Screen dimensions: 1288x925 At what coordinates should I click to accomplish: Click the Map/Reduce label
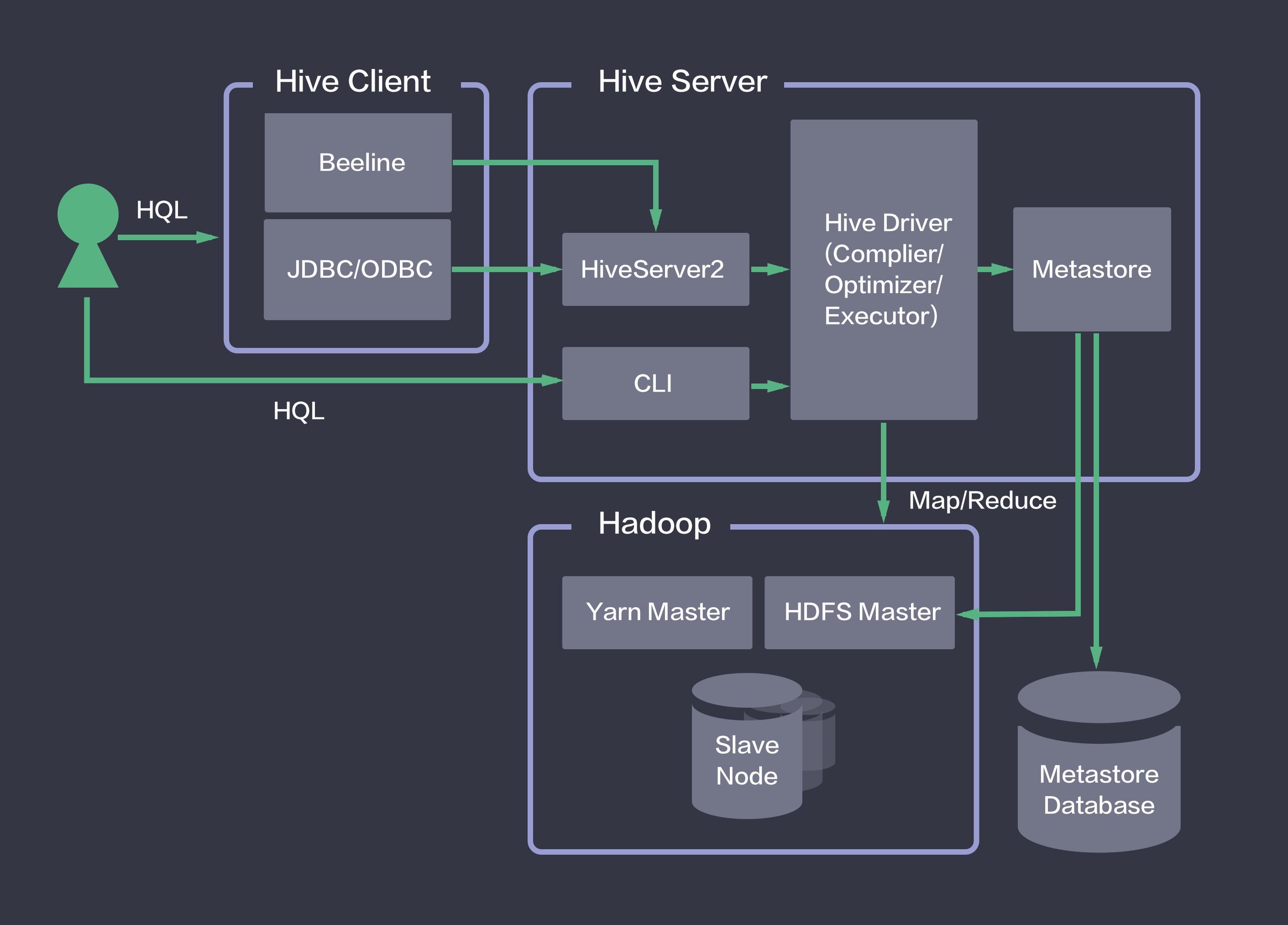coord(982,500)
